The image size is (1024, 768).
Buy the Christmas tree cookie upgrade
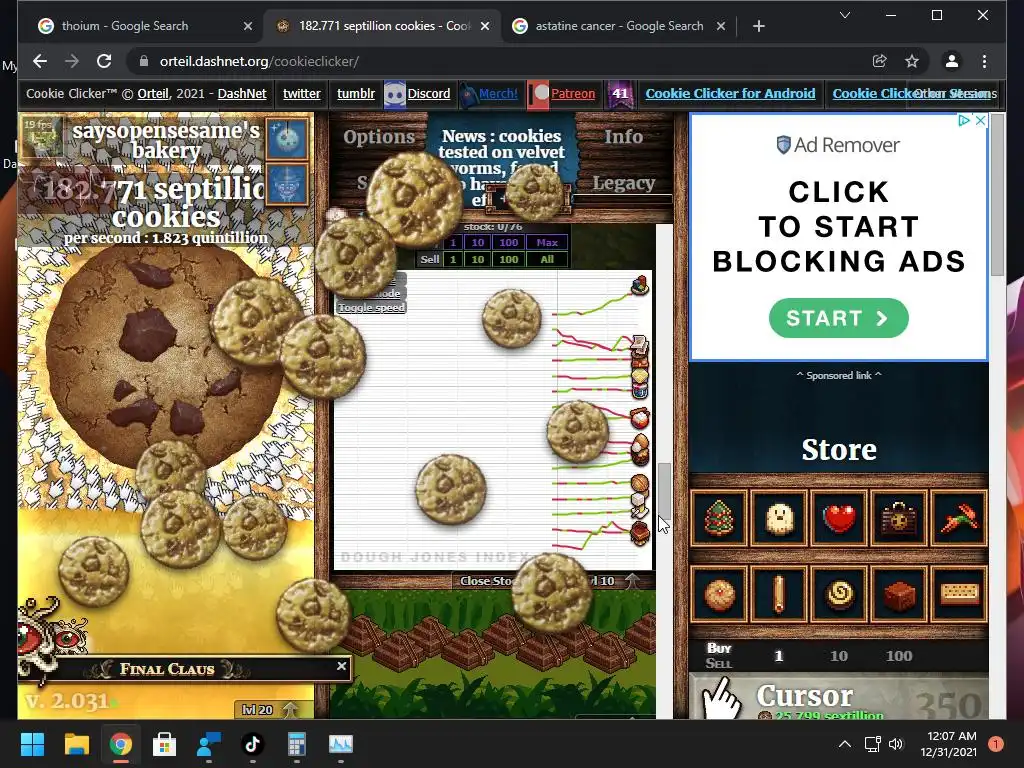(x=719, y=519)
